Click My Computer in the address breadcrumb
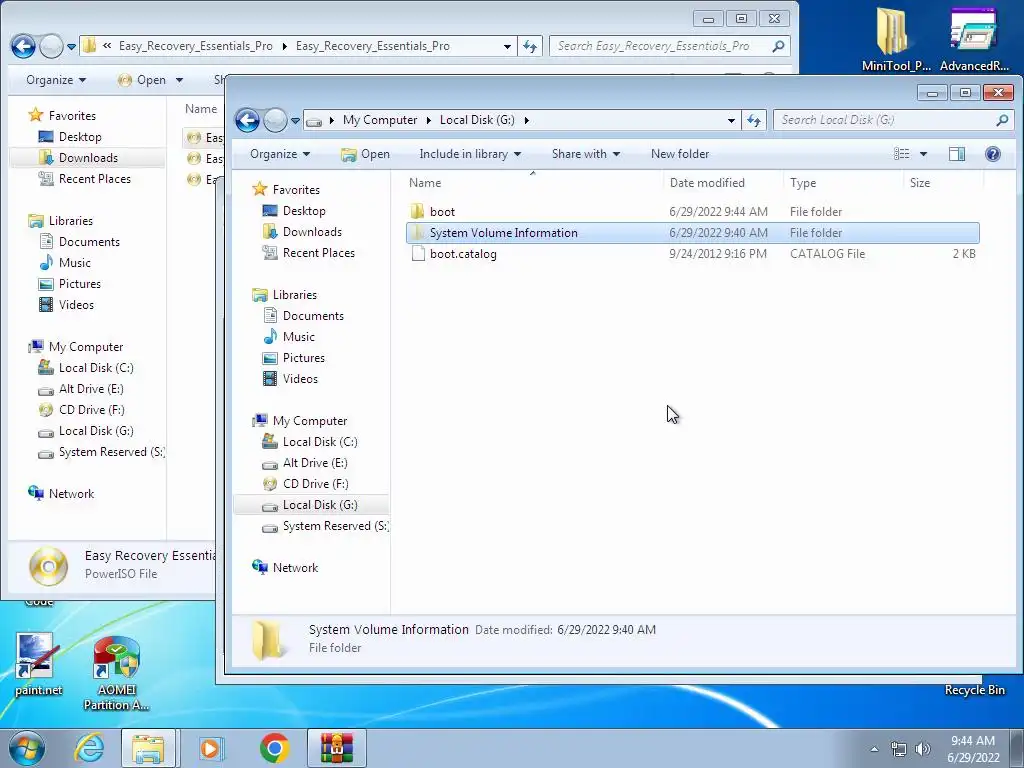Viewport: 1024px width, 768px height. click(379, 120)
